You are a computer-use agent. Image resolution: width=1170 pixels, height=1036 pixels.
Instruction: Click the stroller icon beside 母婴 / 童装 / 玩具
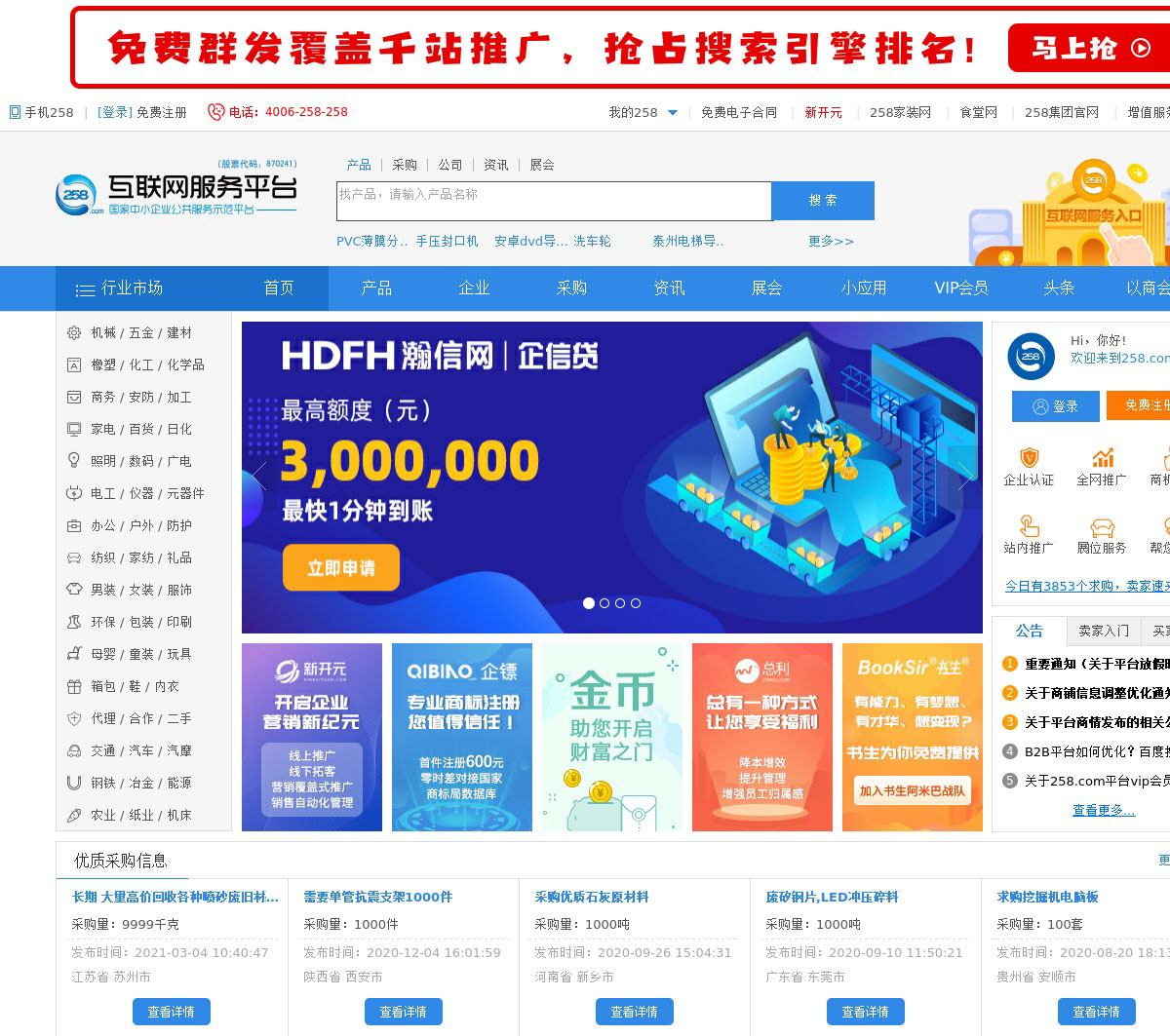(x=74, y=654)
